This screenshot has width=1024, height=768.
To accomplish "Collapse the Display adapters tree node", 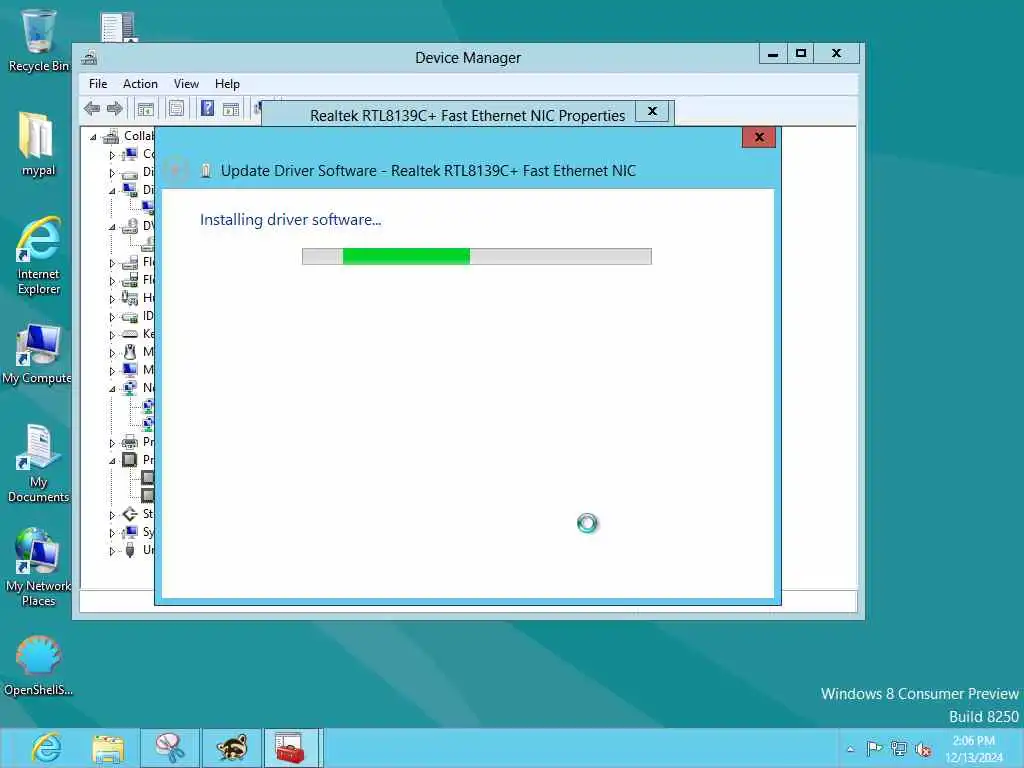I will 112,191.
